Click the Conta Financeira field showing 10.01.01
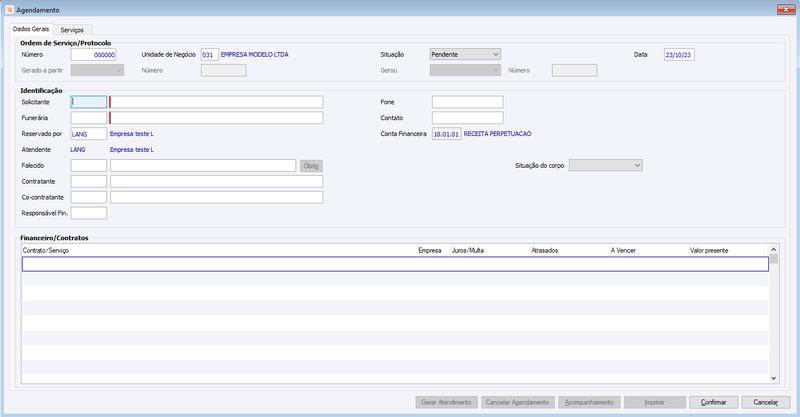 (x=446, y=134)
